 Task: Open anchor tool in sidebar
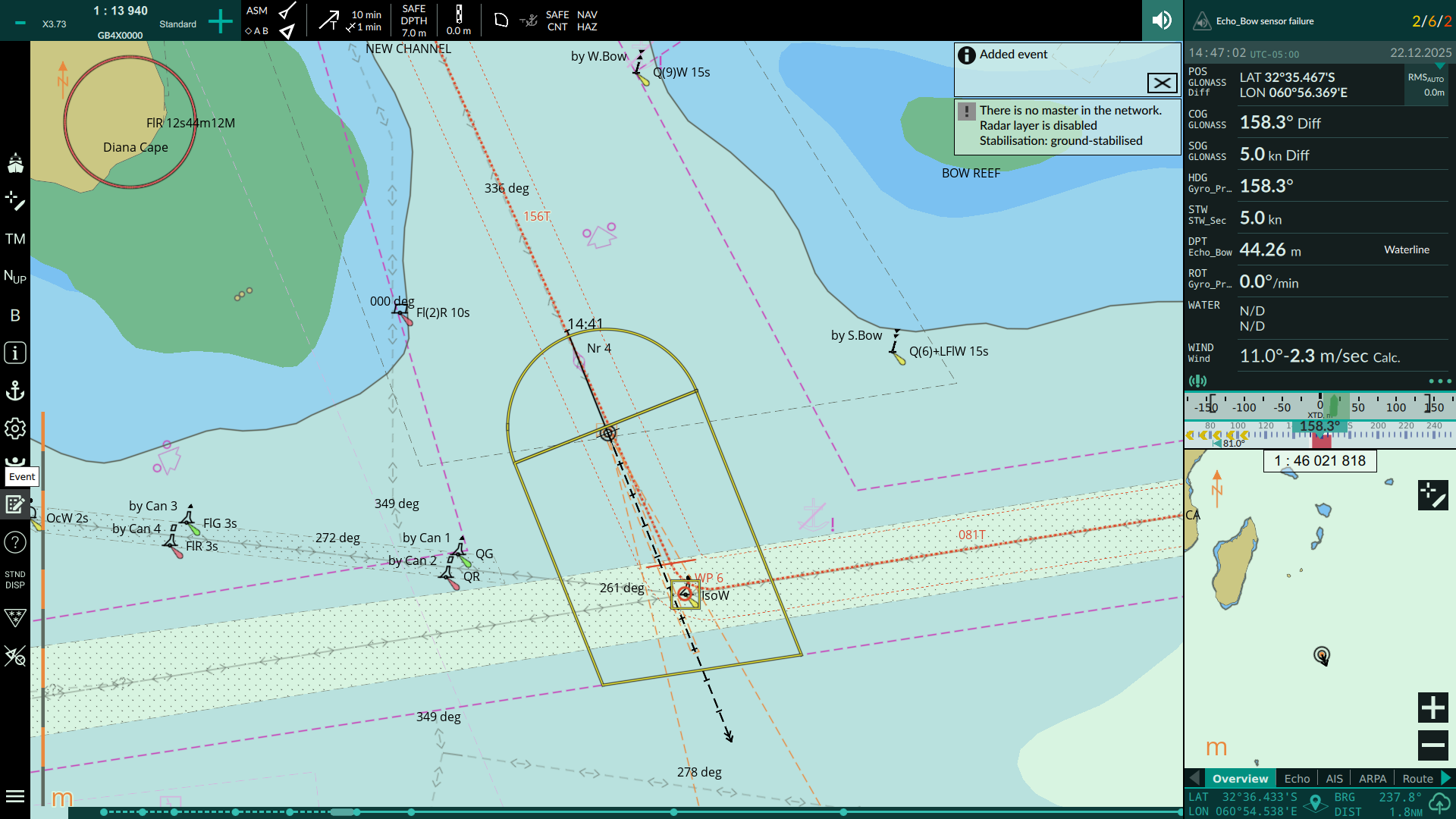coord(15,391)
